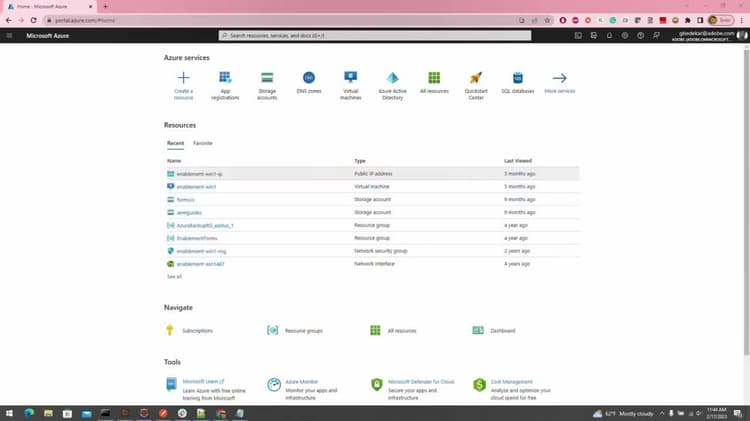The image size is (750, 421).
Task: Open the Virtual machine resource link
Action: click(x=196, y=187)
